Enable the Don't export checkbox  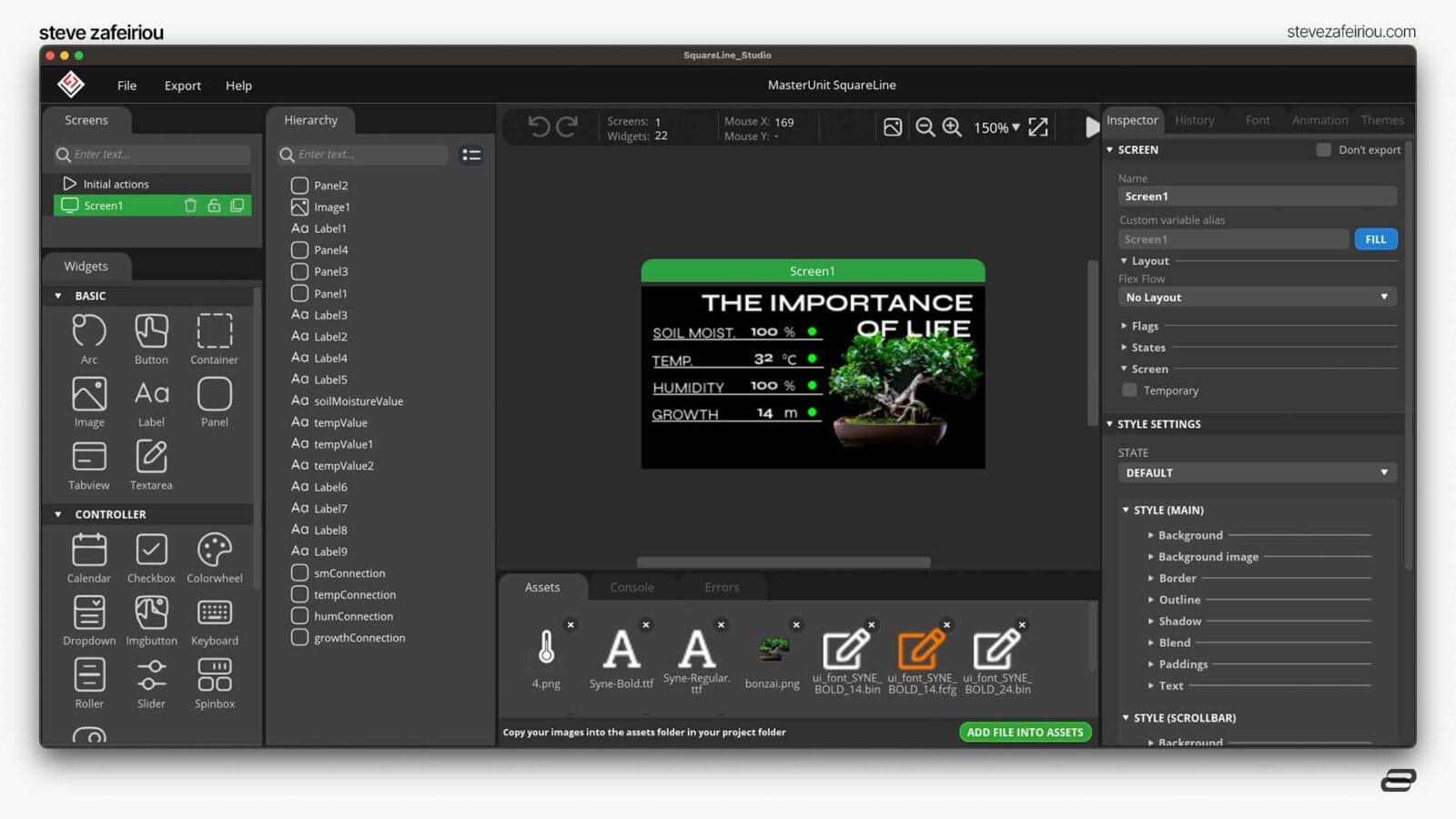point(1324,150)
